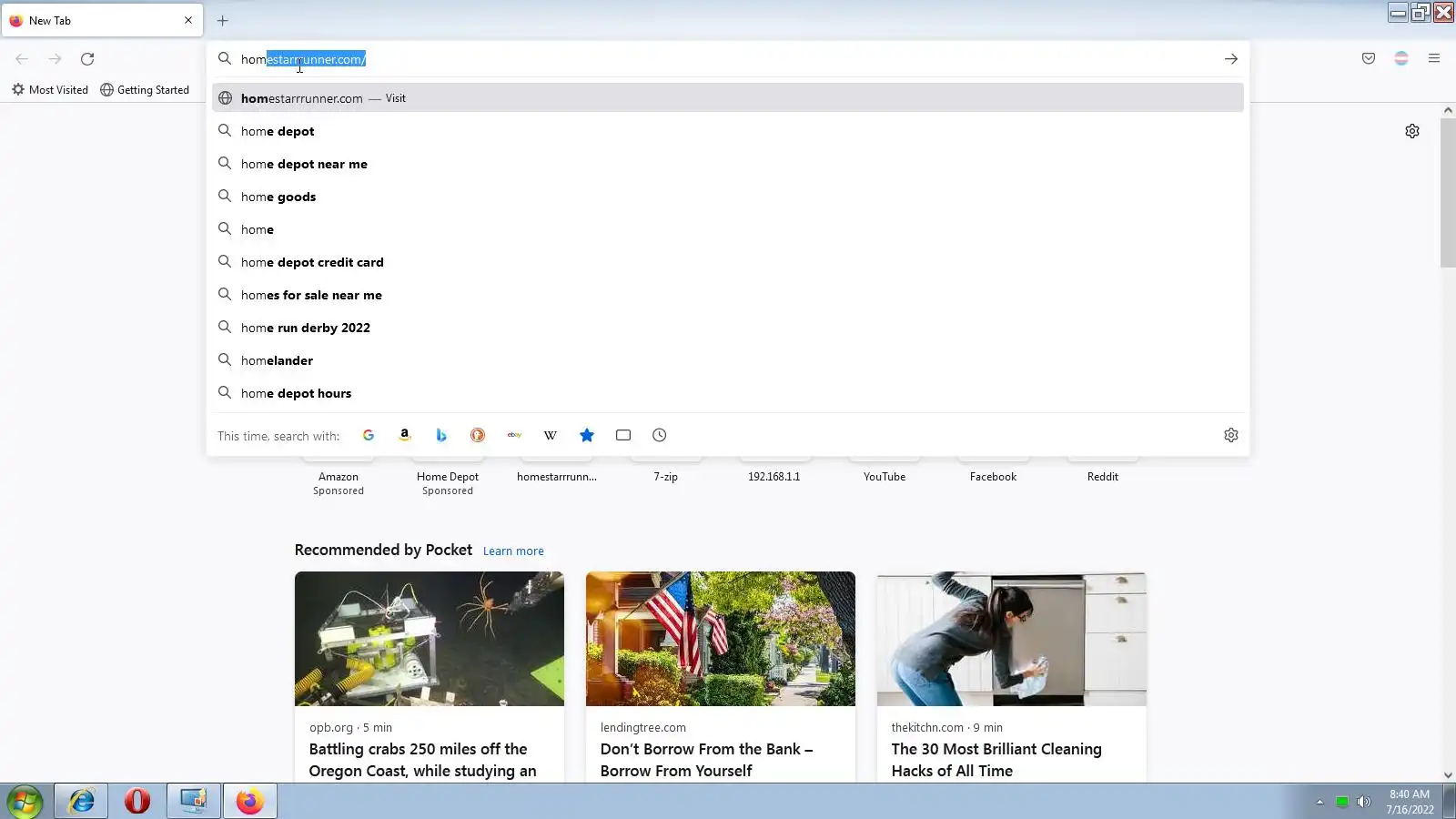Visit homestarrrunner.com suggestion
Screen dimensions: 1456x819
click(x=728, y=98)
